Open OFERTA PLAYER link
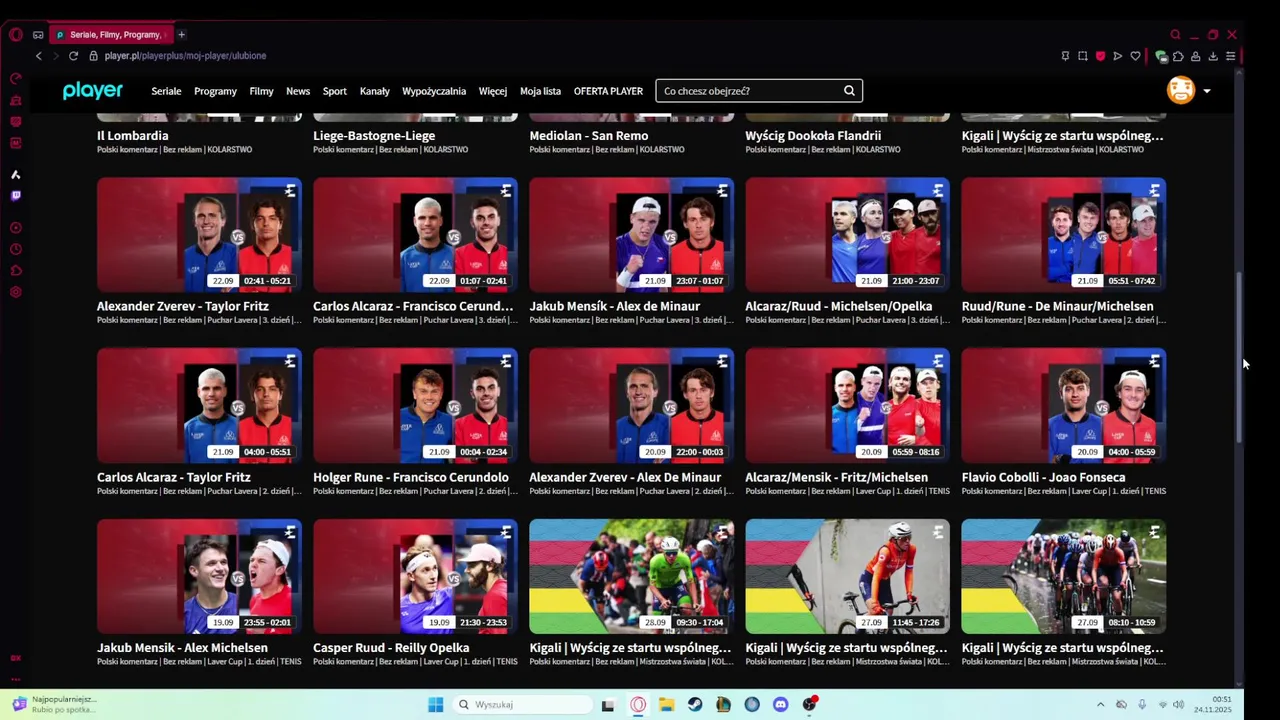Viewport: 1280px width, 720px height. (608, 91)
